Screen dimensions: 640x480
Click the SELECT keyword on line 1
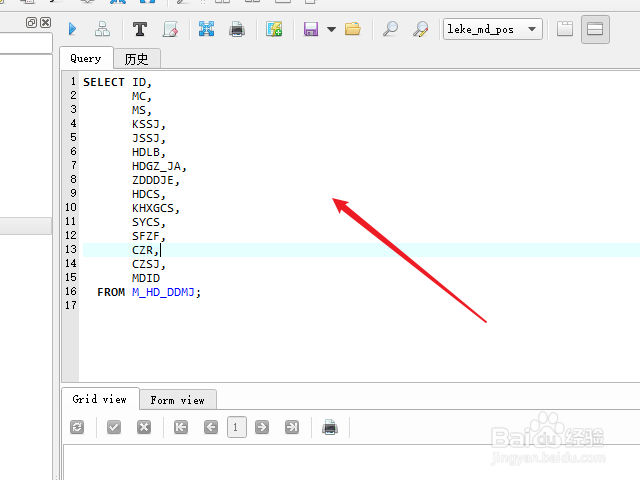[104, 82]
